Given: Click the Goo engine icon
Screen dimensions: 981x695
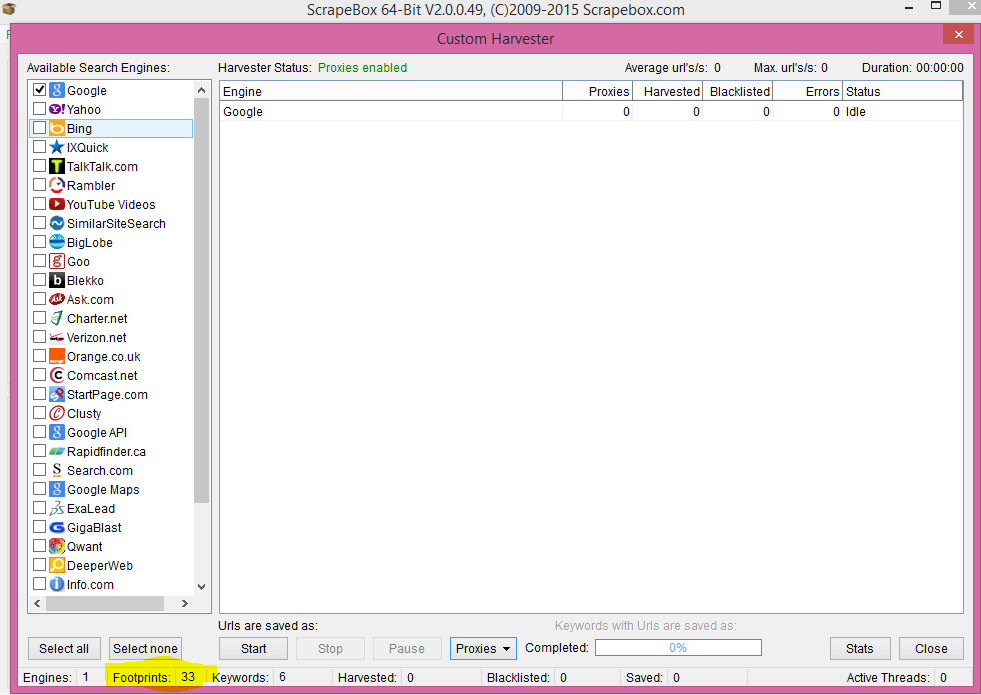Looking at the screenshot, I should (57, 261).
